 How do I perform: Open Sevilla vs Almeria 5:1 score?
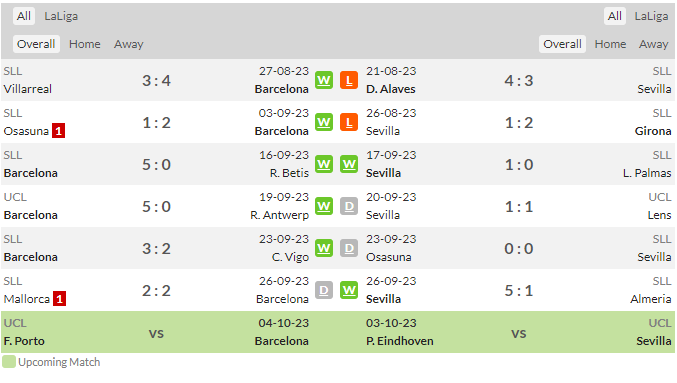519,291
